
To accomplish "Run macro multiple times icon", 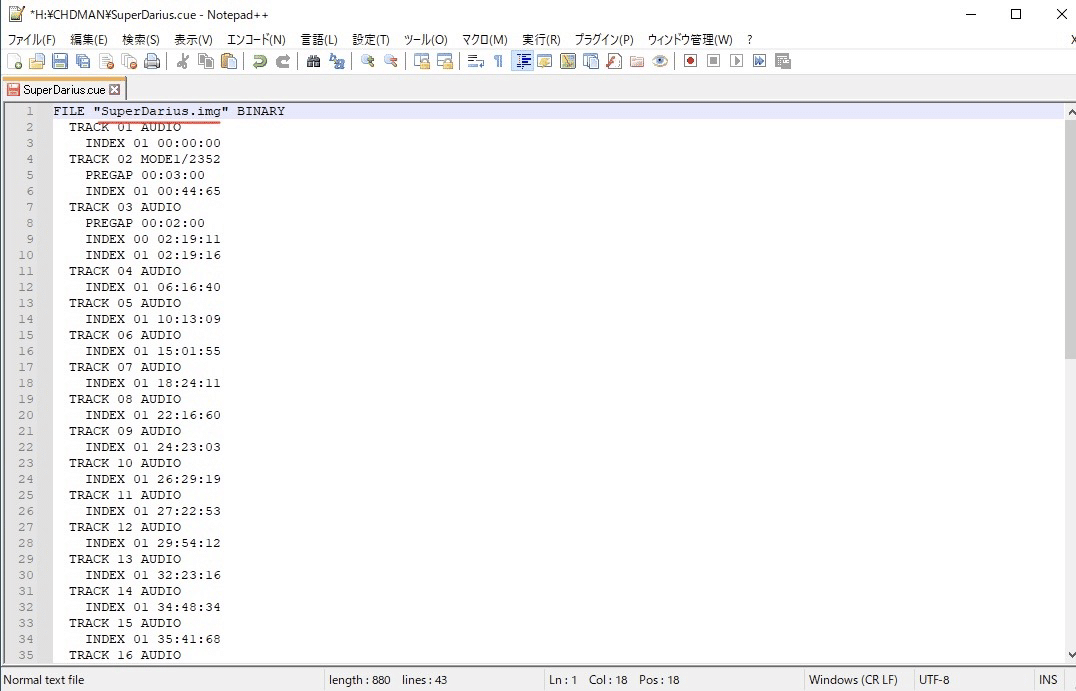I will click(x=760, y=62).
